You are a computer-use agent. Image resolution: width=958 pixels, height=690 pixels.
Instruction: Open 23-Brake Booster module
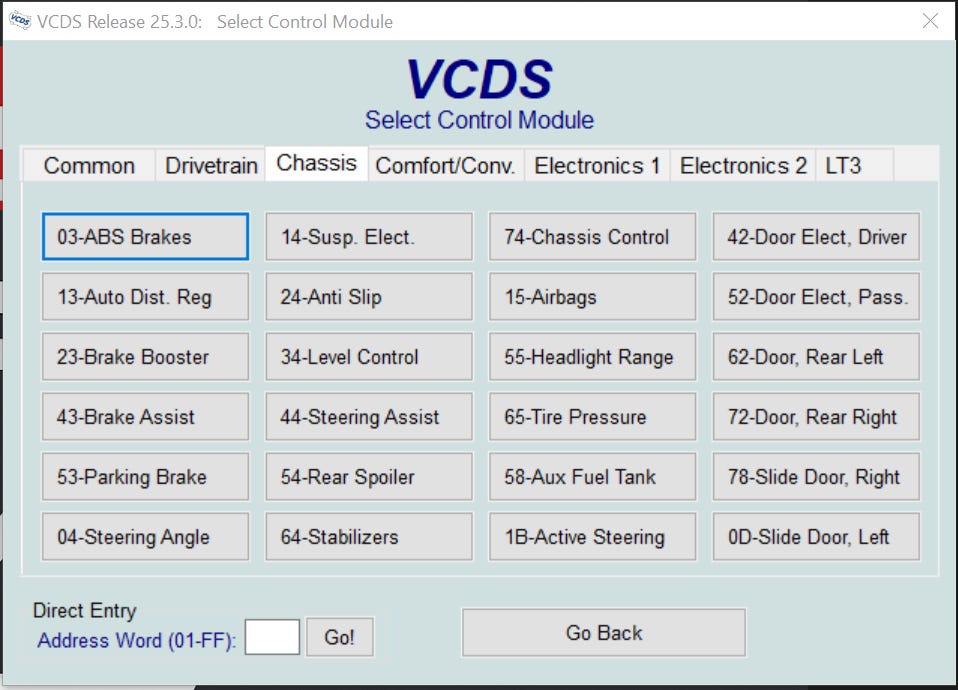click(x=145, y=356)
